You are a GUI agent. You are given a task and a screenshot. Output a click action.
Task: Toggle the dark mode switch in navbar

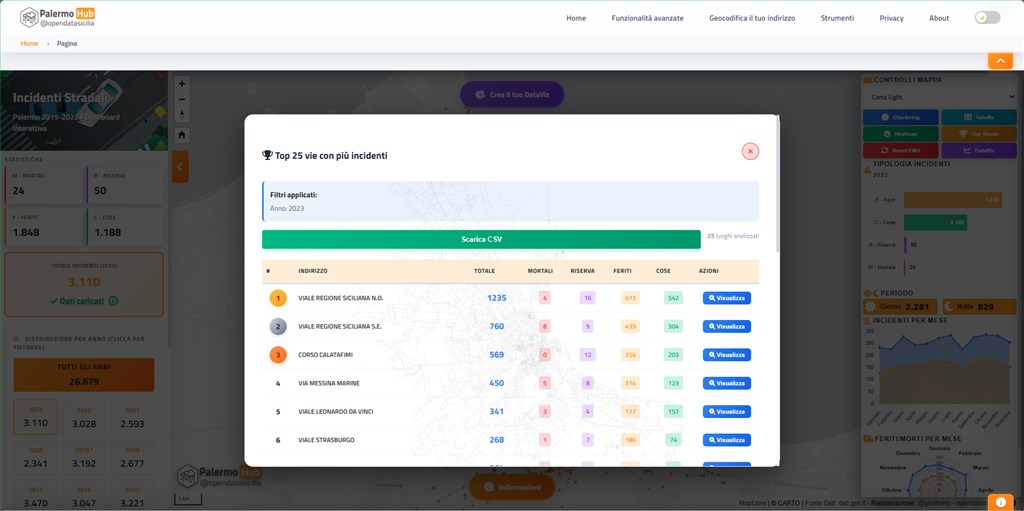point(987,18)
